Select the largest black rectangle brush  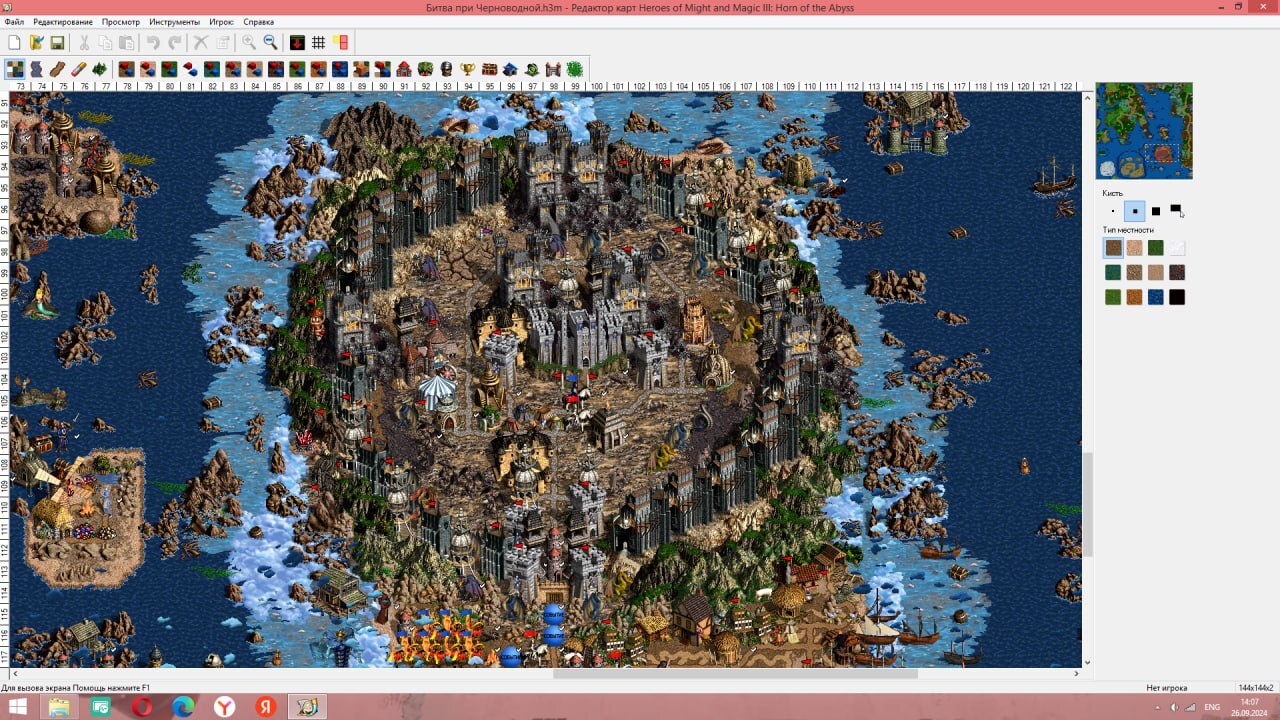click(1177, 211)
